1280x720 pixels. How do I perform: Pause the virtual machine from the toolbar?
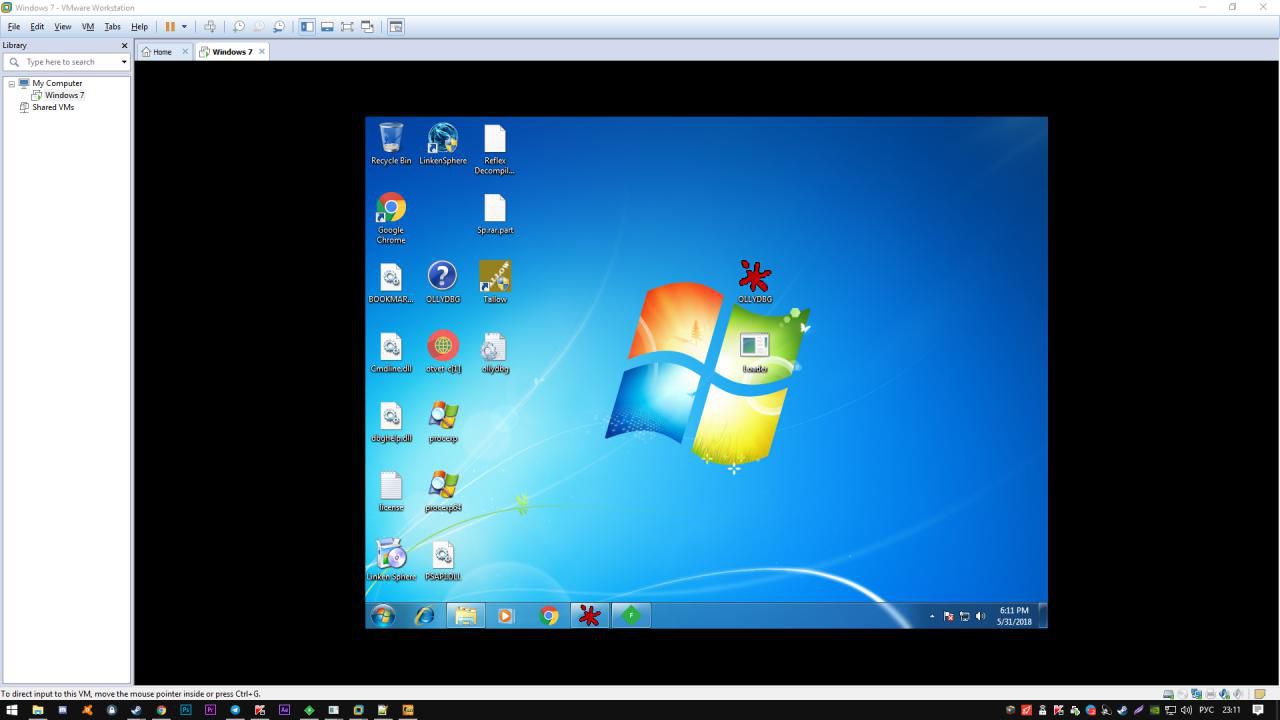[x=170, y=27]
